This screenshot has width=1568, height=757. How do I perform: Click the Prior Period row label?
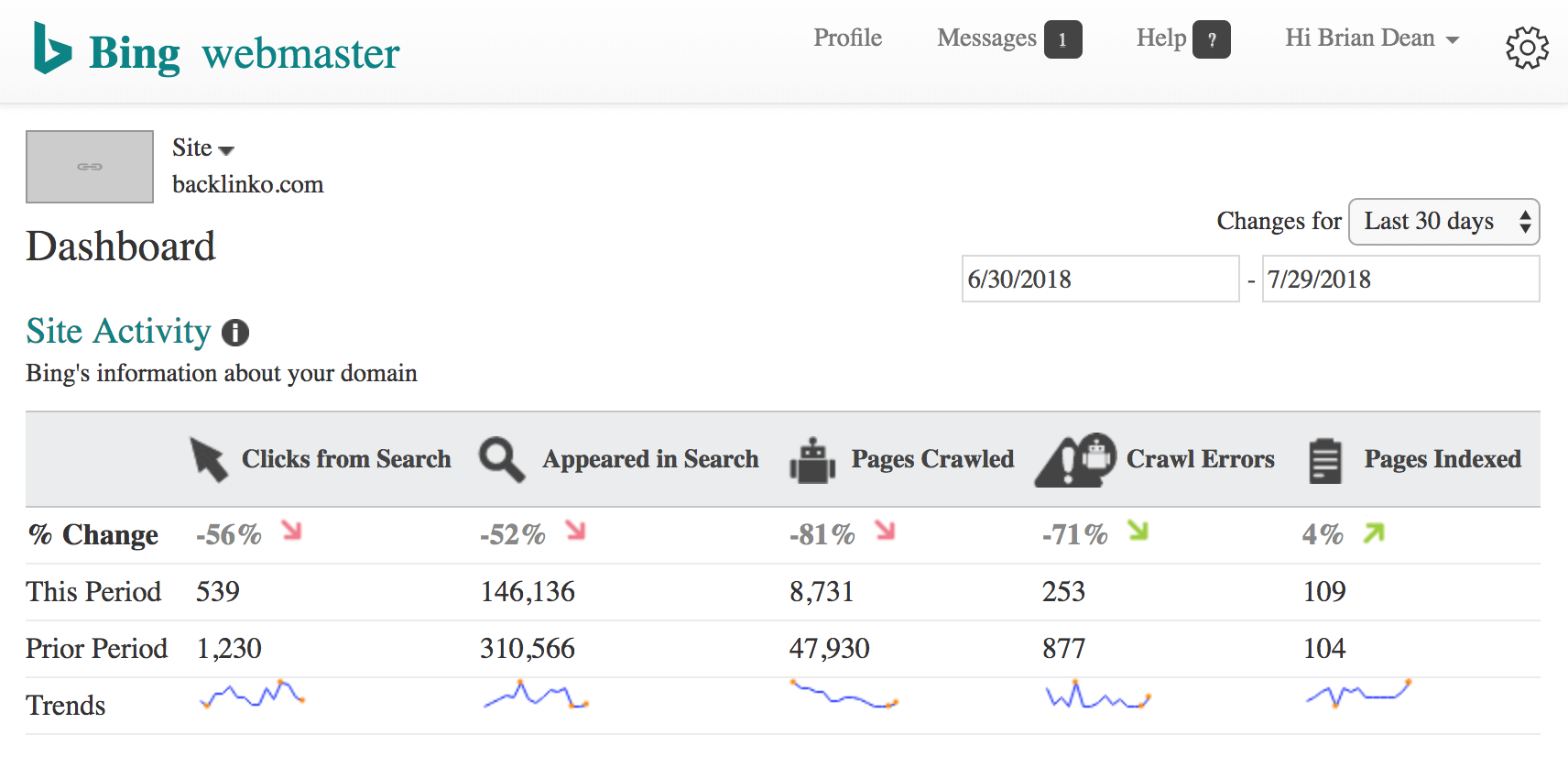tap(96, 649)
